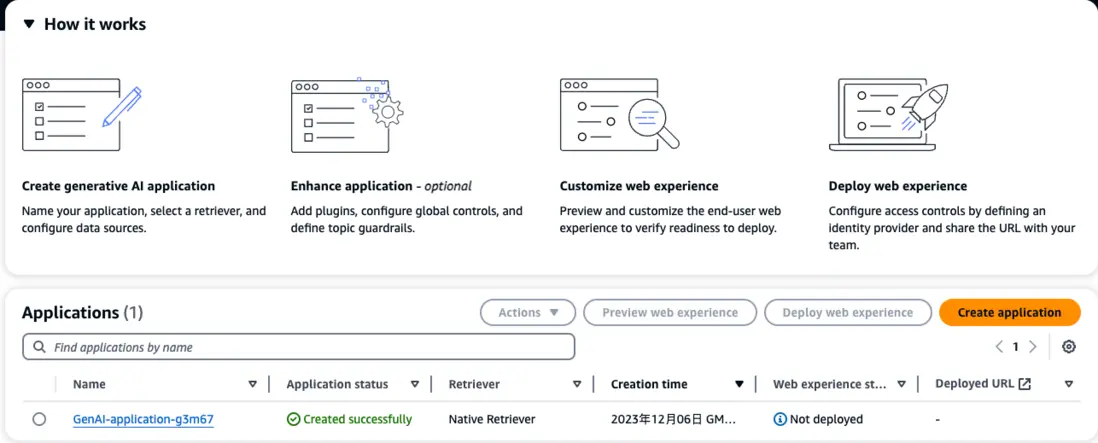Collapse the How it works section
1098x443 pixels.
pyautogui.click(x=29, y=24)
